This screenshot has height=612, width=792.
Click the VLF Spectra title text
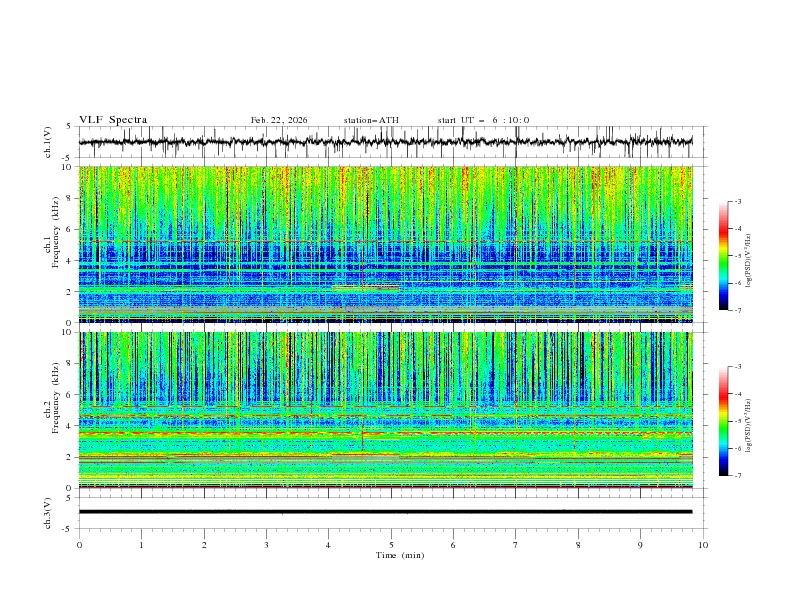(x=113, y=120)
